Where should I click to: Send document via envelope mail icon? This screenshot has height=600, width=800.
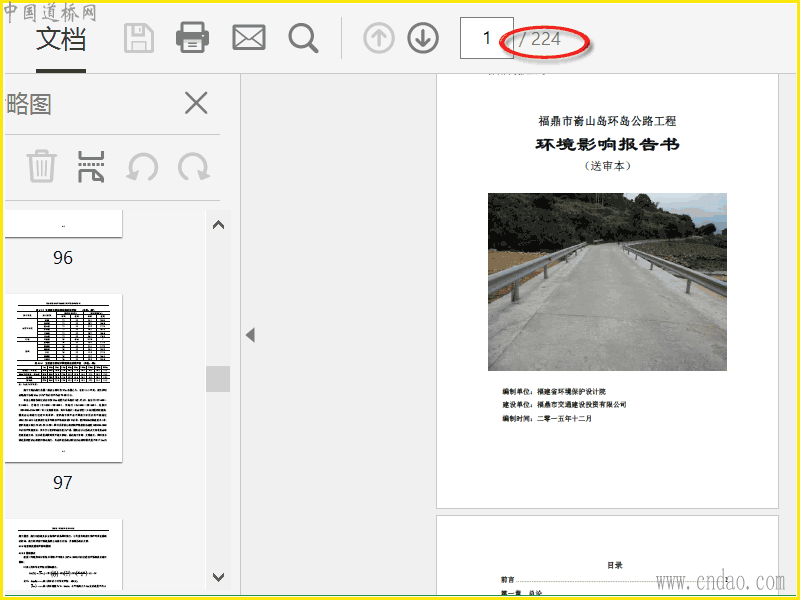pyautogui.click(x=249, y=38)
